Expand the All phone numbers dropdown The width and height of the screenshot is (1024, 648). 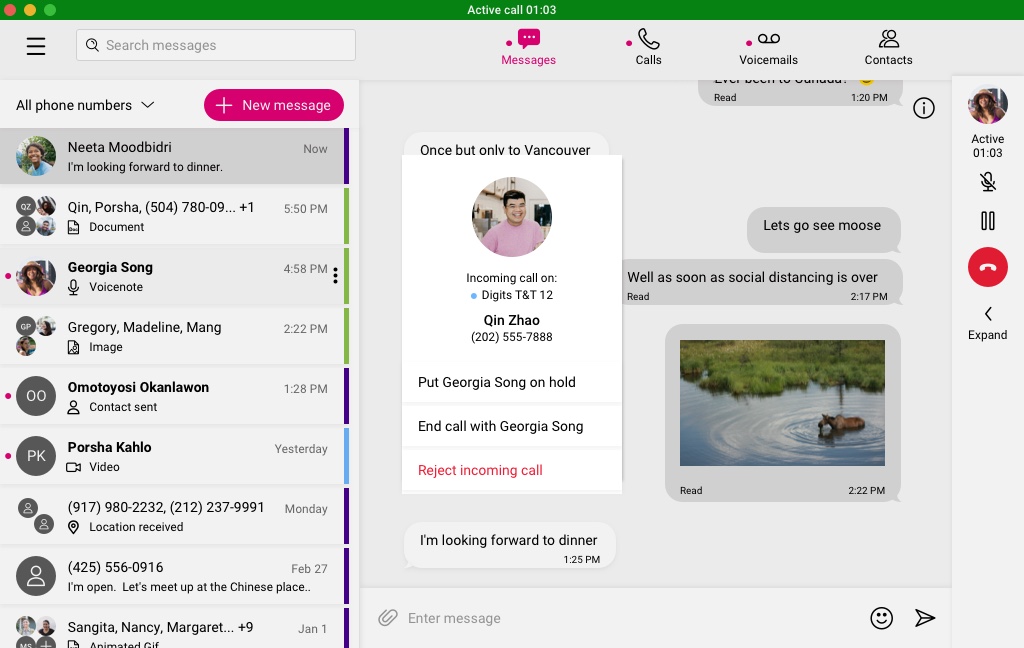85,105
